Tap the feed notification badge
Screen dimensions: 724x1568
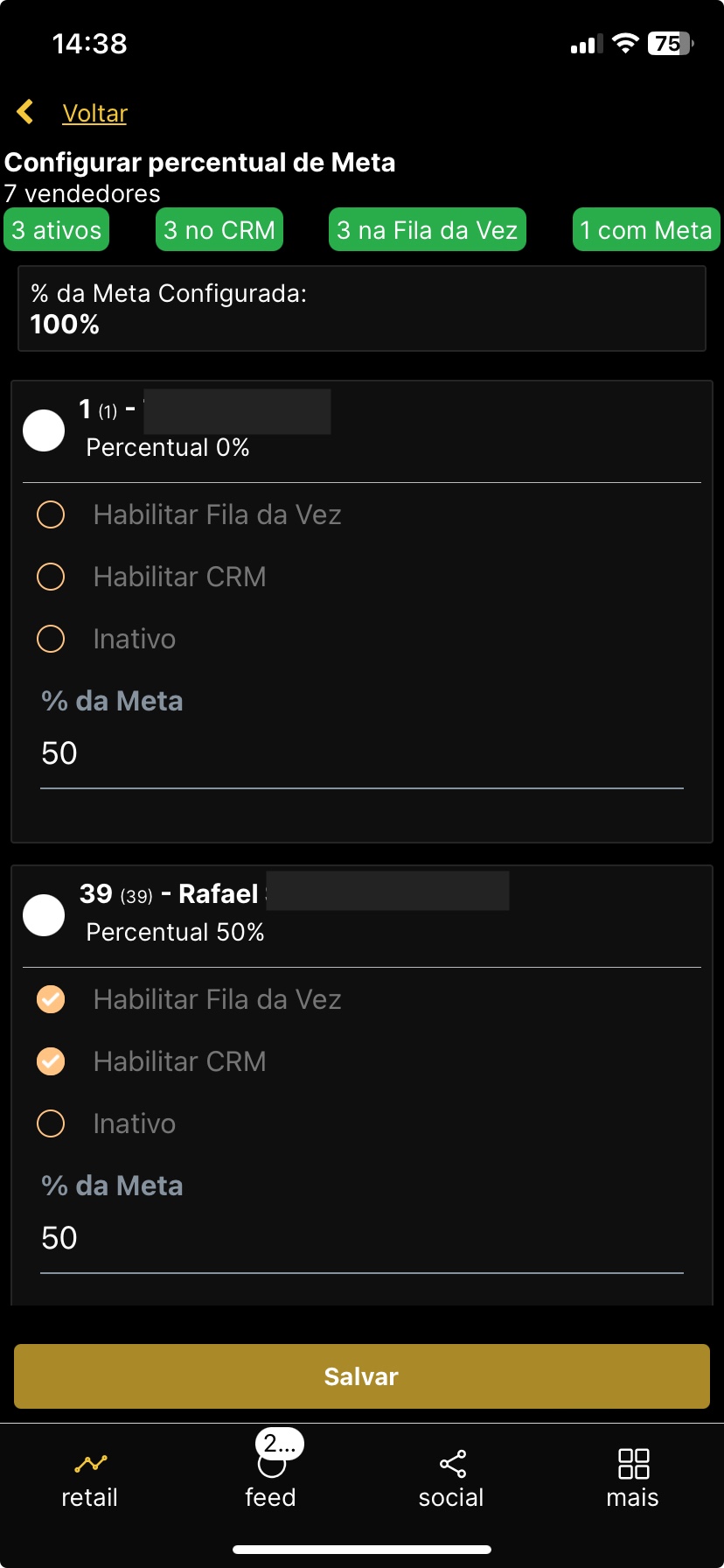coord(280,1444)
